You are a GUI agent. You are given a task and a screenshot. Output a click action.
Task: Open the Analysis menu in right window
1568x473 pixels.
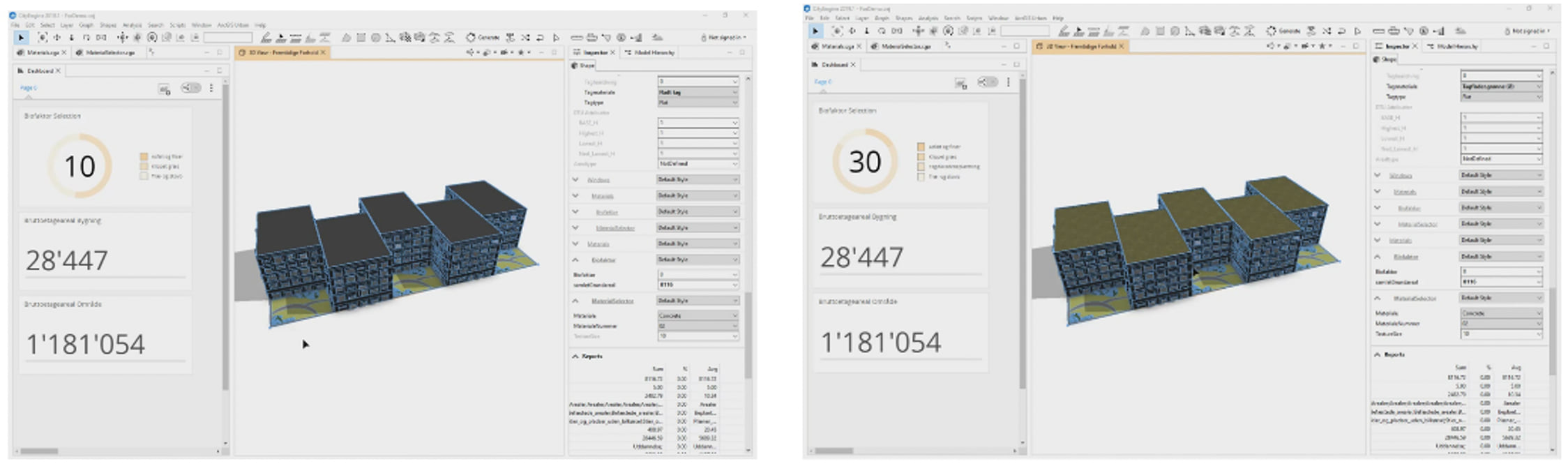(928, 18)
